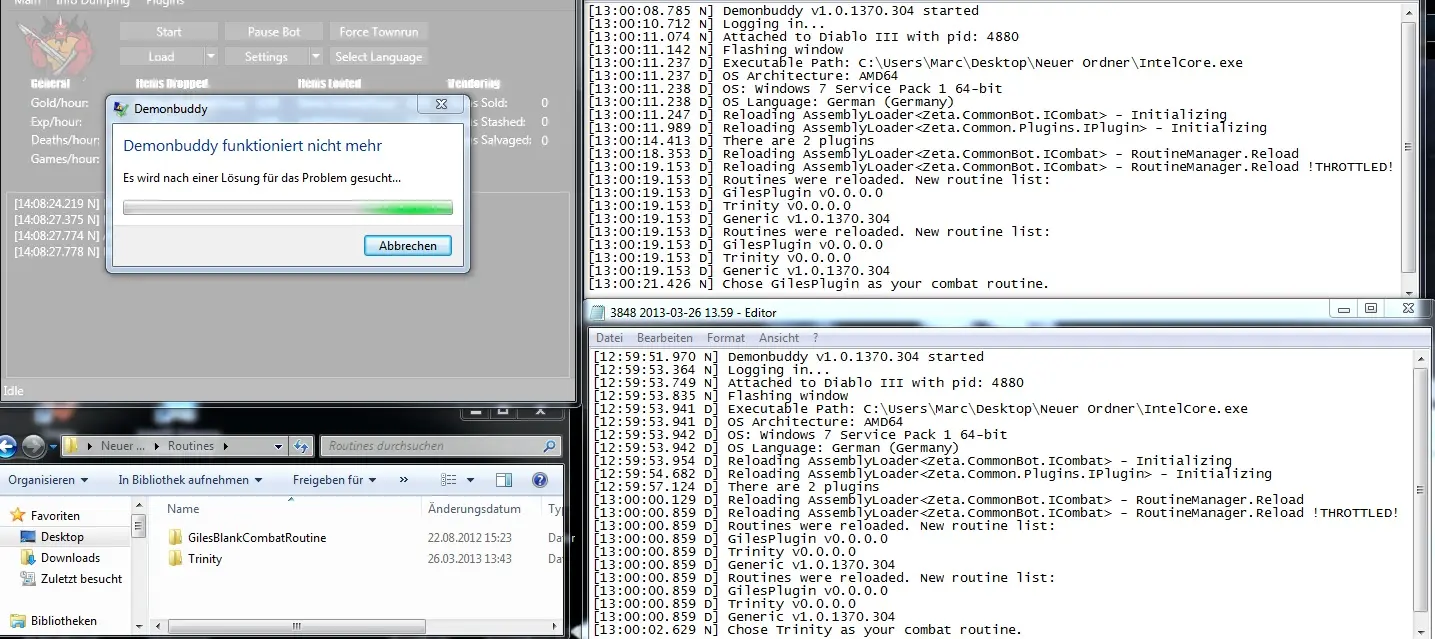Click the progress bar in the crash dialog
The height and width of the screenshot is (639, 1435).
[287, 208]
